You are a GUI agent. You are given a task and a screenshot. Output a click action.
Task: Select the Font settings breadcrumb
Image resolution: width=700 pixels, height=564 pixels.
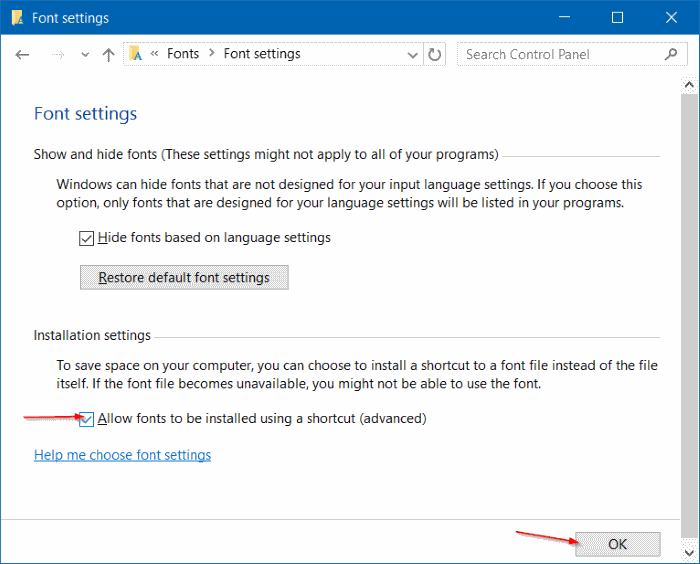tap(262, 54)
